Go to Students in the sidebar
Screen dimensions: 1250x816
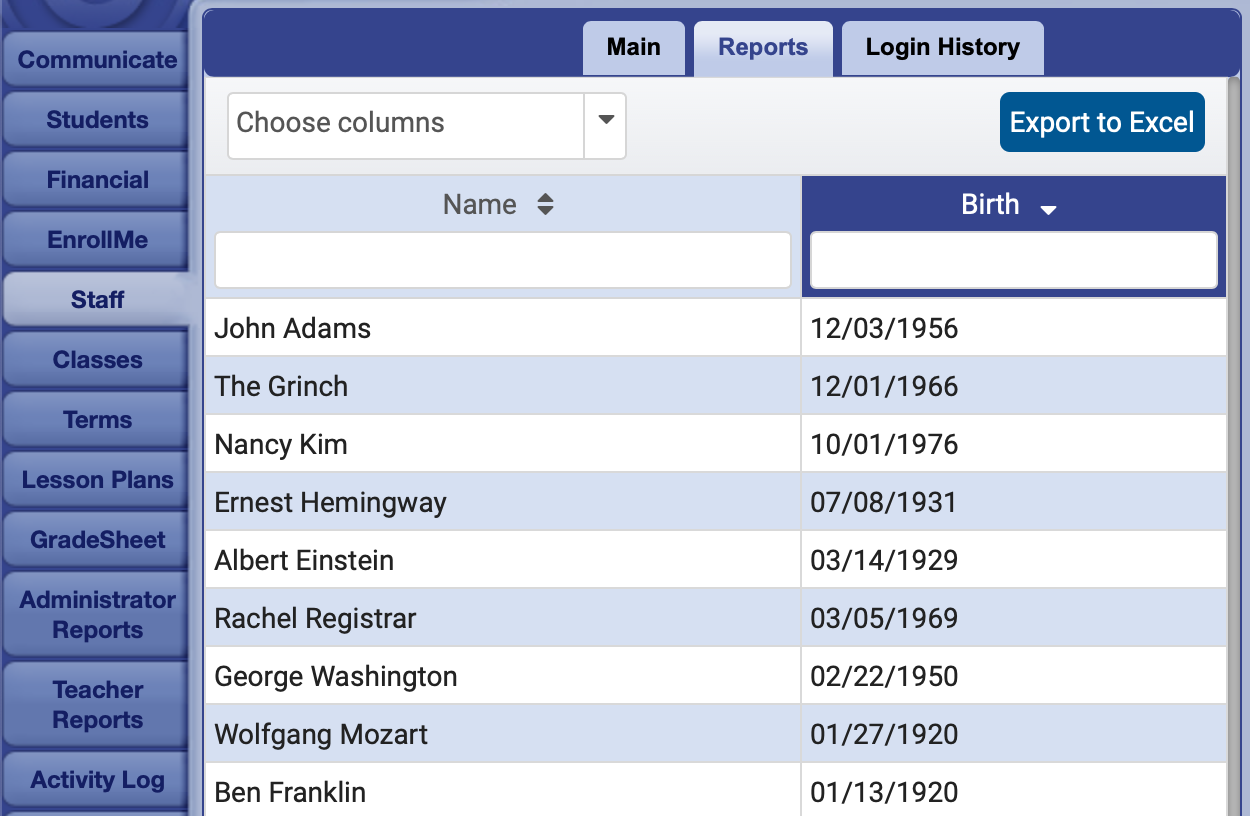(97, 120)
